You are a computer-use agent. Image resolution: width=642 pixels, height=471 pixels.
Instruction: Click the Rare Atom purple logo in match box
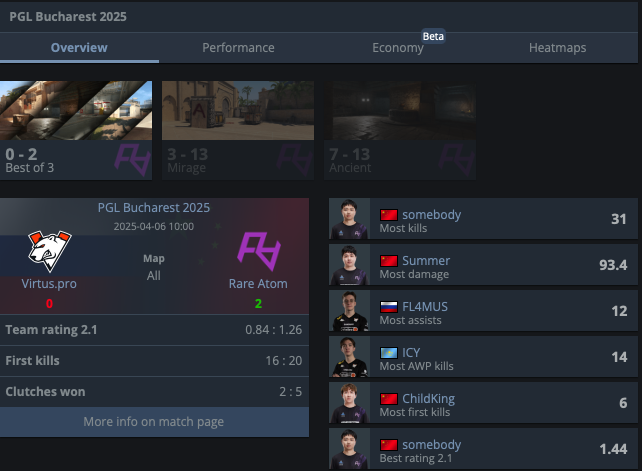(x=259, y=251)
